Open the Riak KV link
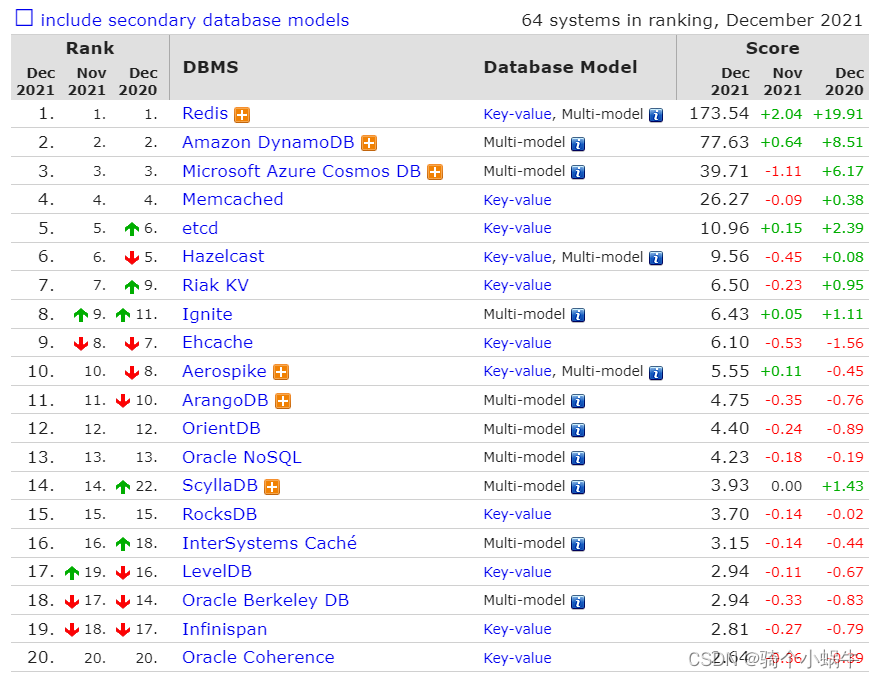 pos(215,285)
